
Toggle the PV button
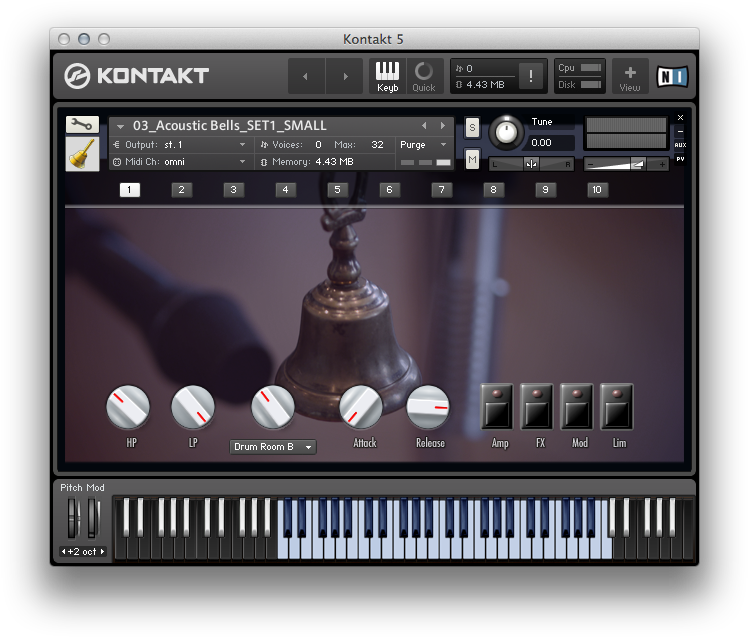click(681, 159)
